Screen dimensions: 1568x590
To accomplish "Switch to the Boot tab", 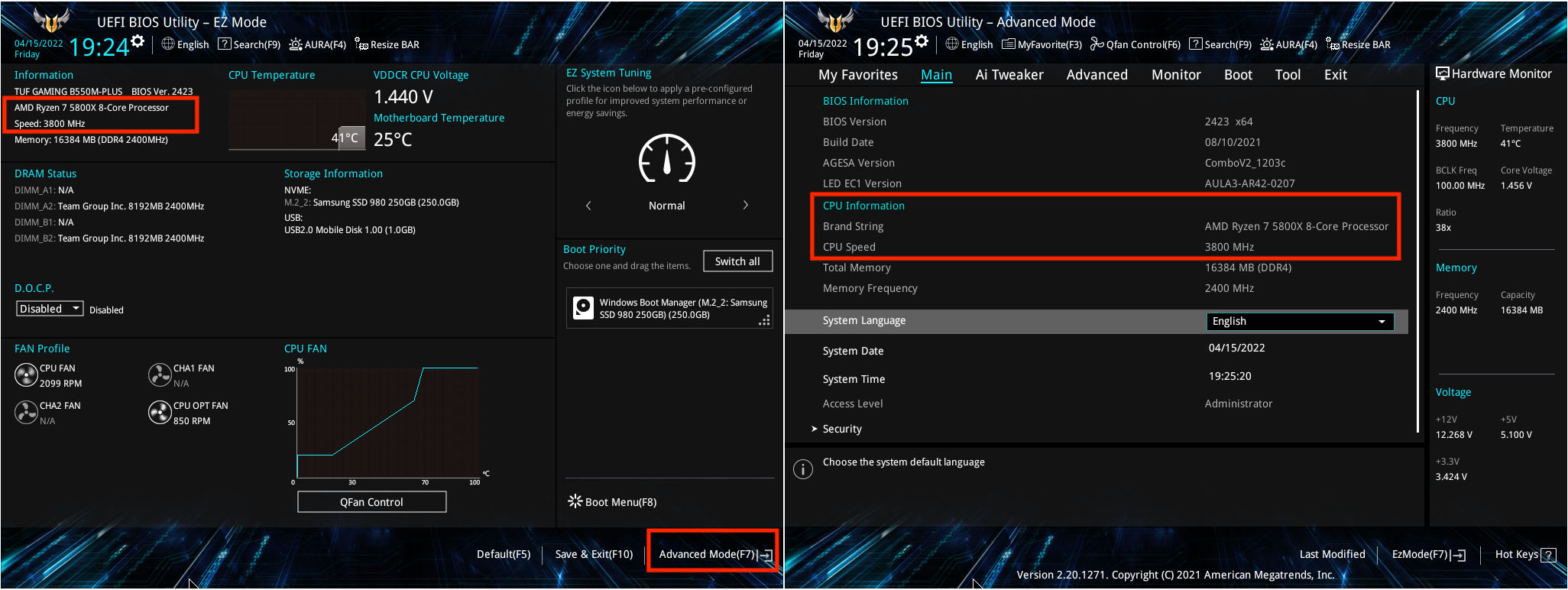I will (x=1238, y=75).
